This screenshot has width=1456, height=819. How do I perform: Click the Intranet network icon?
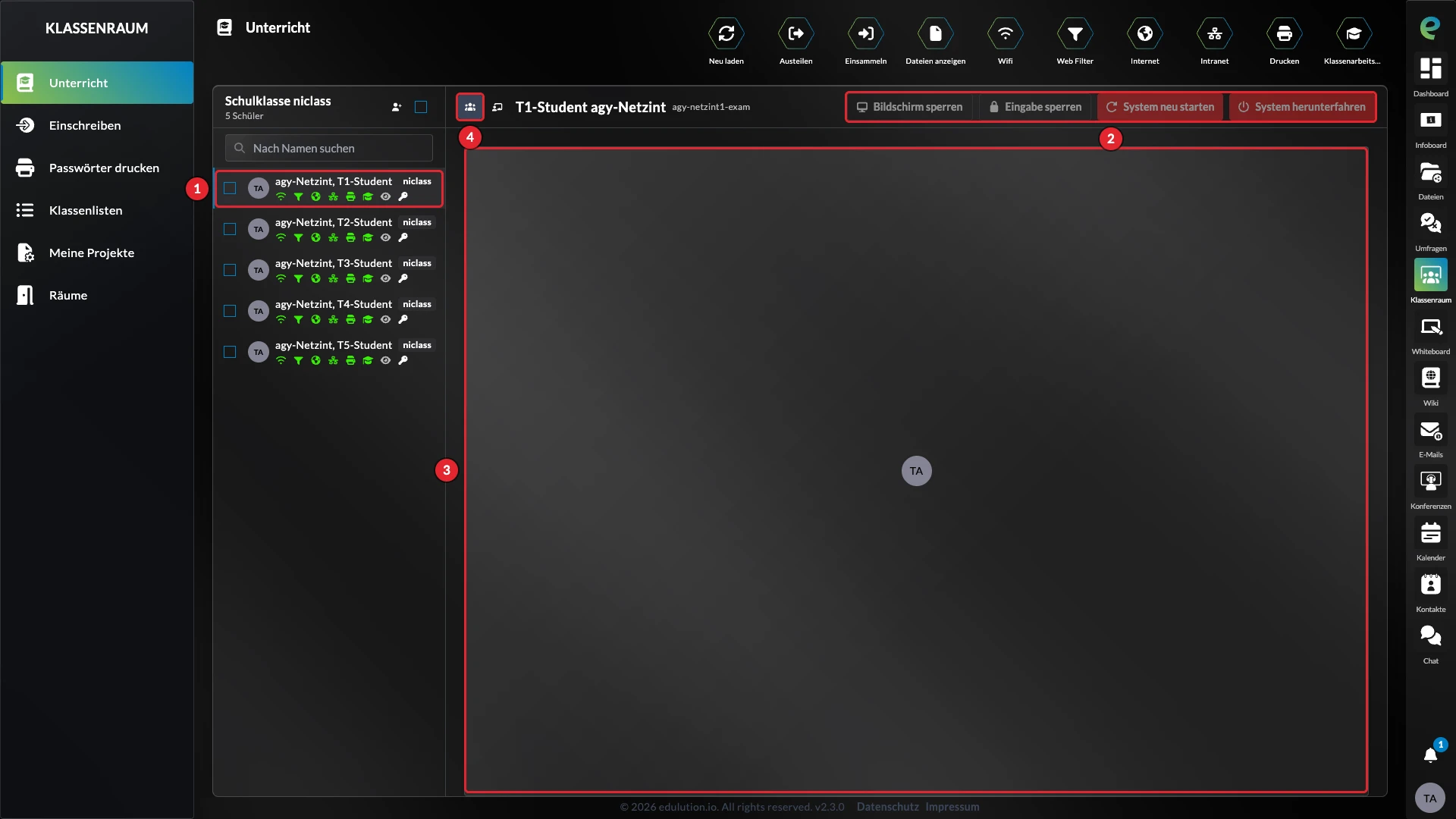[1214, 33]
